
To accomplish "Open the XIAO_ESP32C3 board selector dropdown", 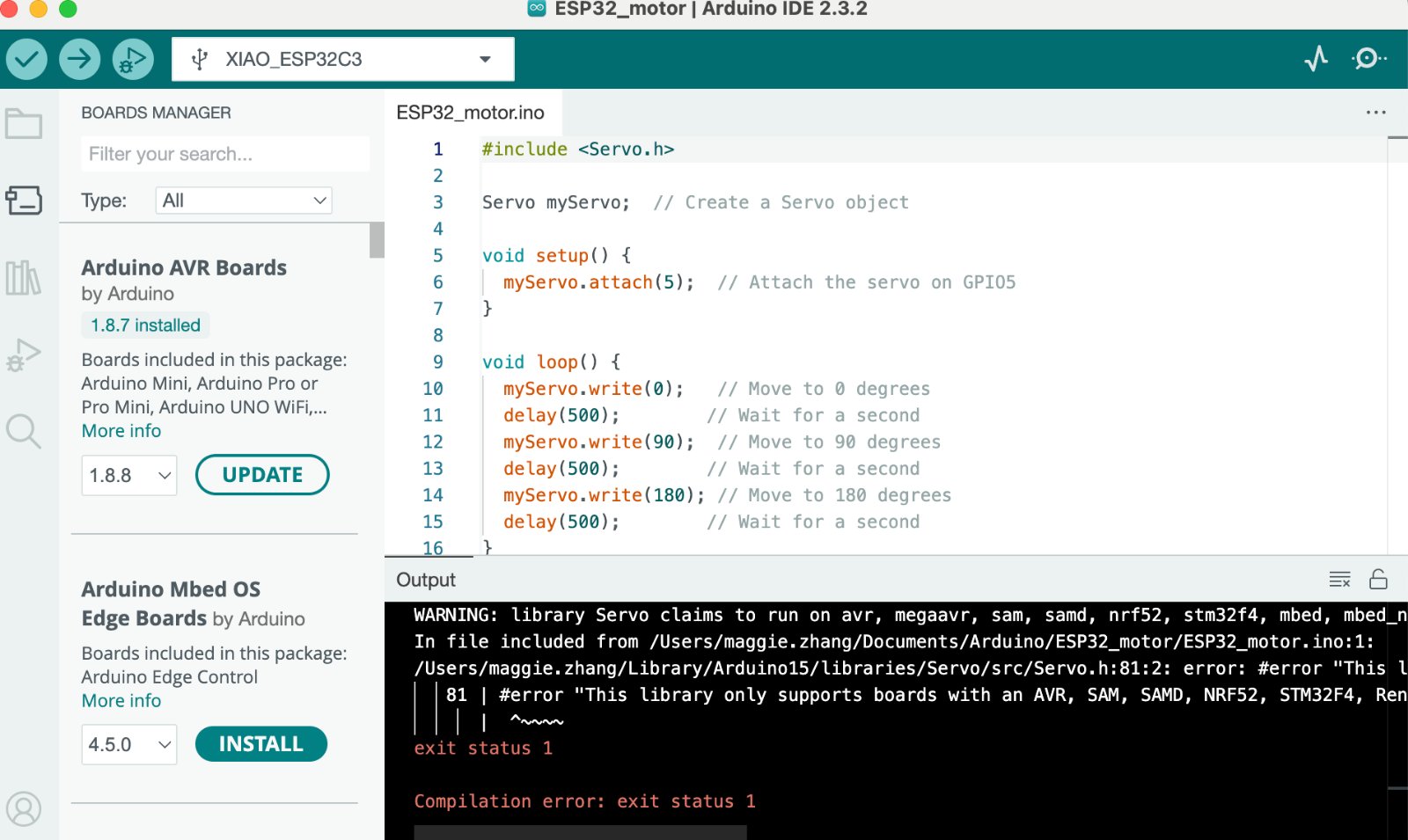I will (342, 59).
